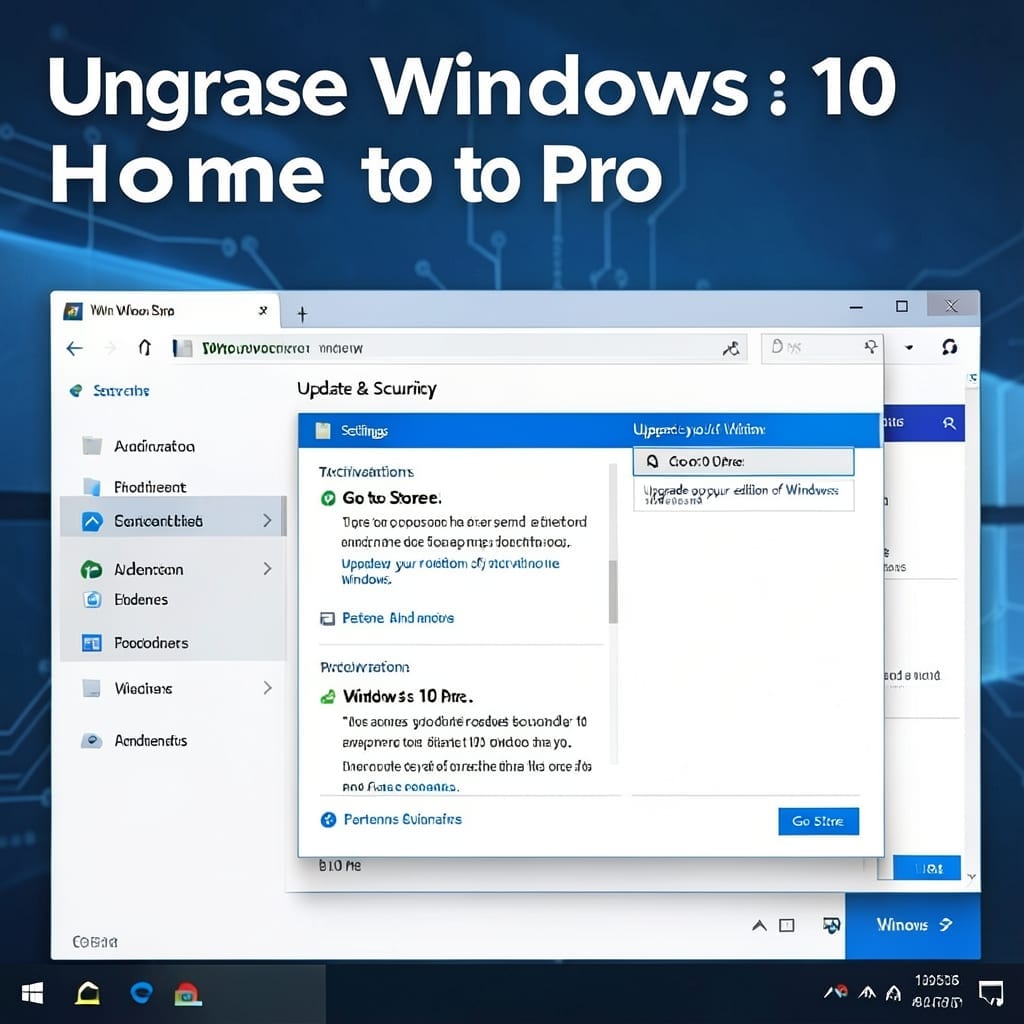Expand 'Sancantbiet' with its chevron
Image resolution: width=1024 pixels, height=1024 pixels.
click(267, 520)
